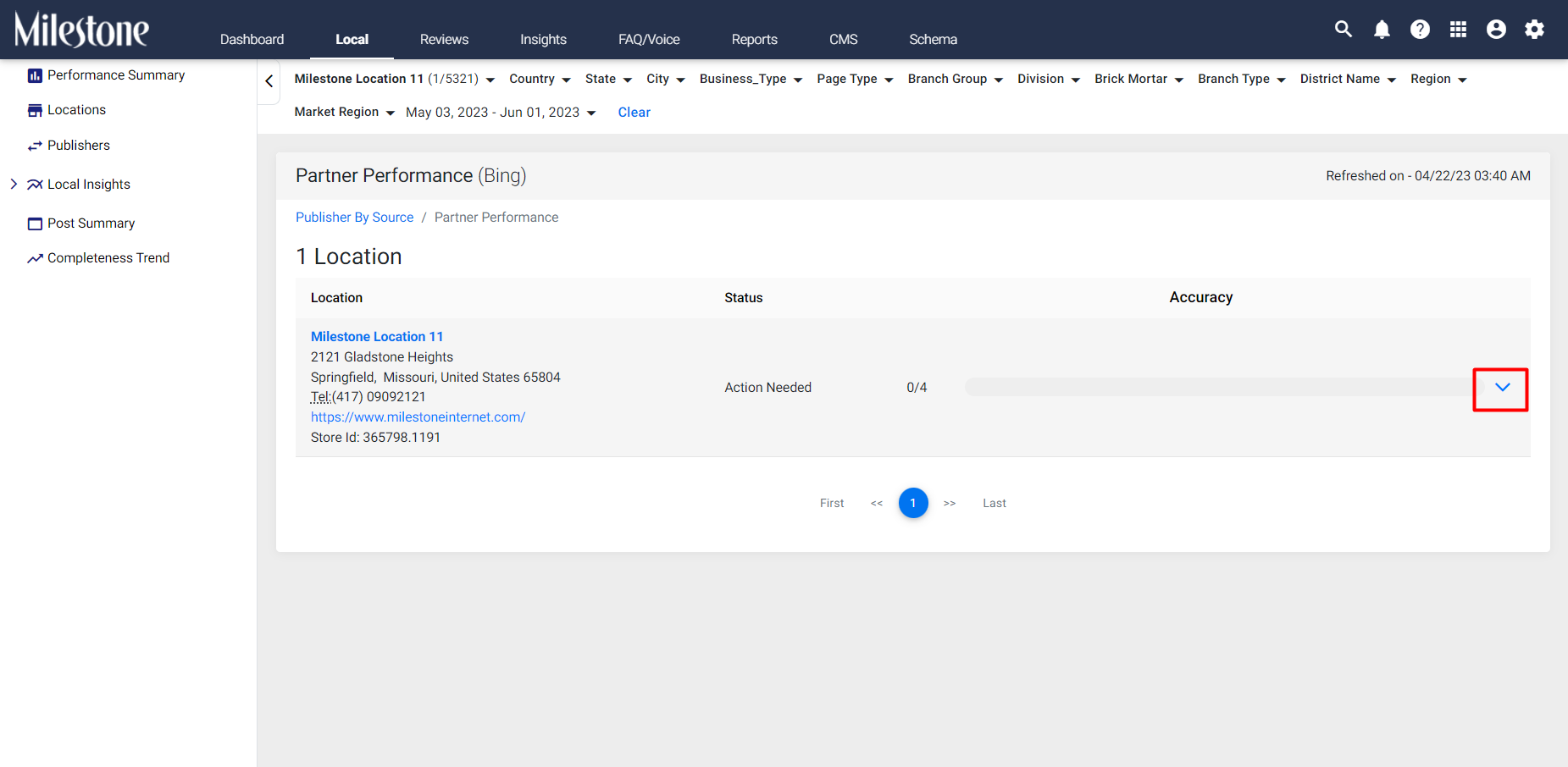Go to the next page (>>)
Screen dimensions: 1568x767
[x=950, y=503]
